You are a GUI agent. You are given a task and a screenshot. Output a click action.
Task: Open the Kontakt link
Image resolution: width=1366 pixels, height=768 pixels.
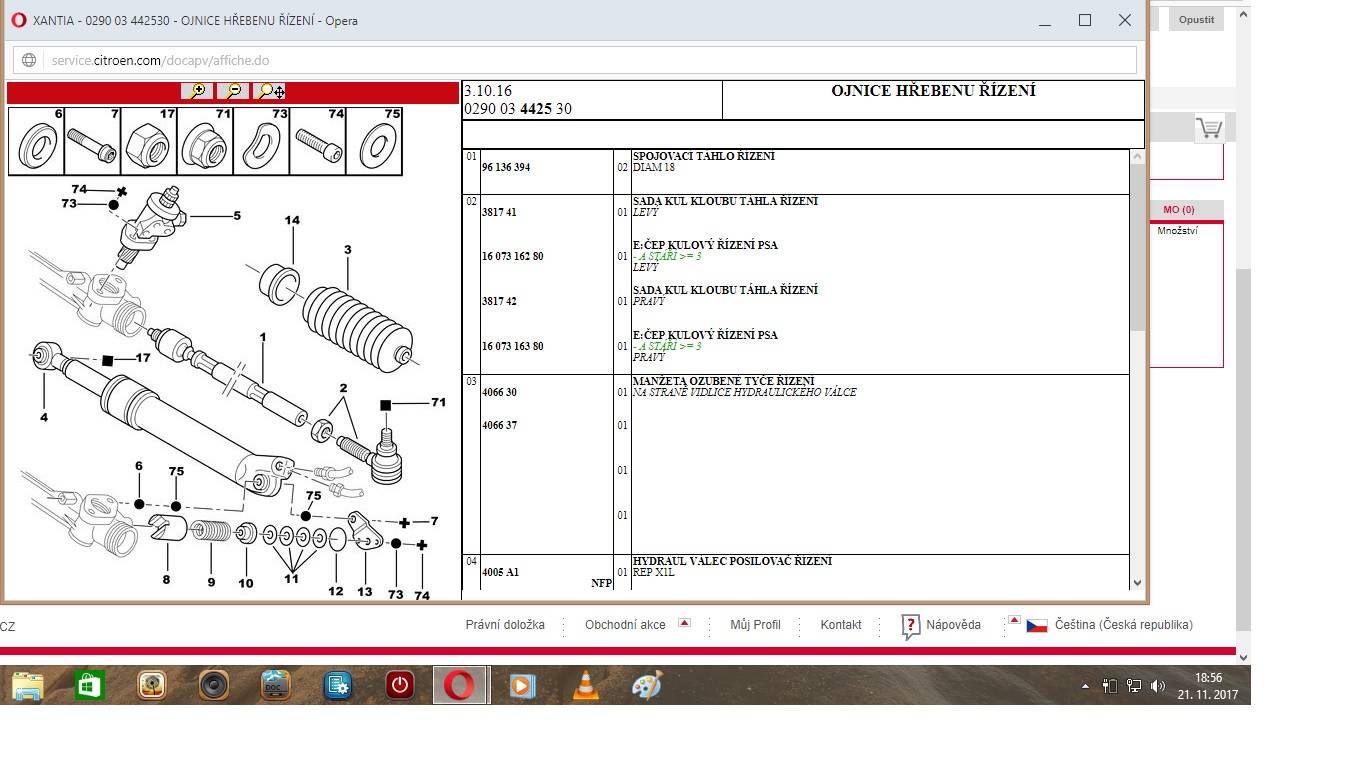click(x=841, y=624)
